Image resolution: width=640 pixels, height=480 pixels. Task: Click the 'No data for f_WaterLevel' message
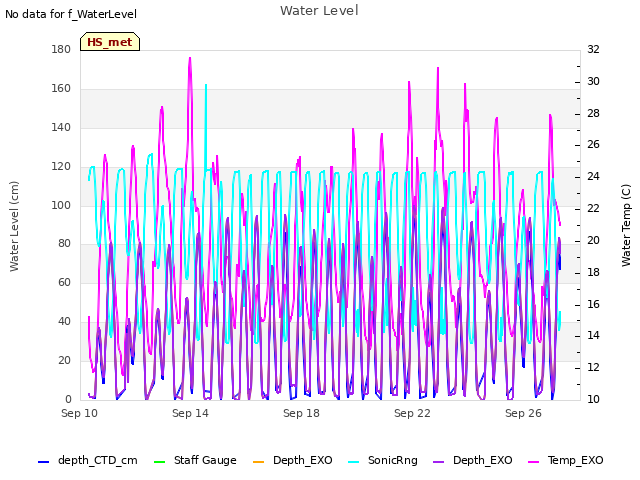71,14
